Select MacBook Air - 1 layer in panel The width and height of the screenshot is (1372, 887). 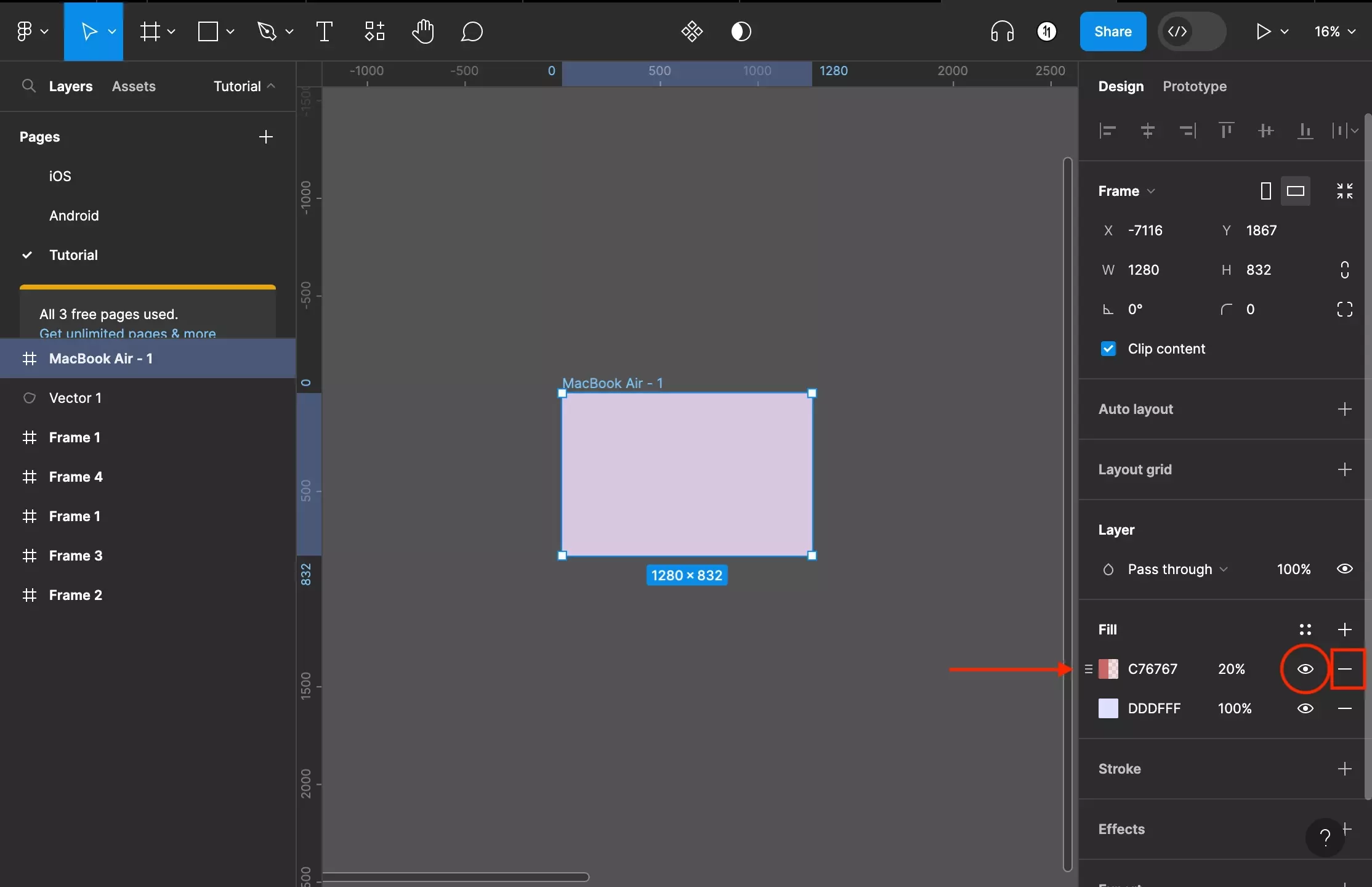point(100,358)
